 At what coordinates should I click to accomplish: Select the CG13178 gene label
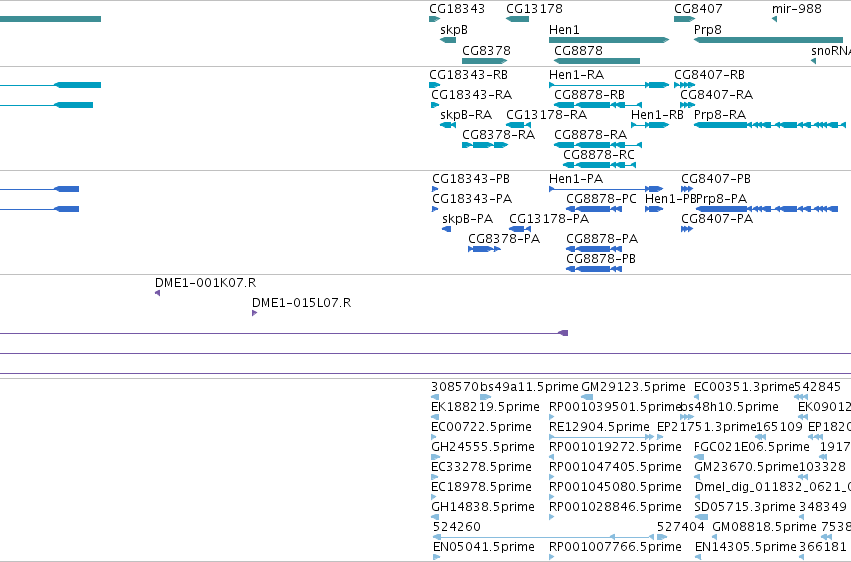pos(534,9)
